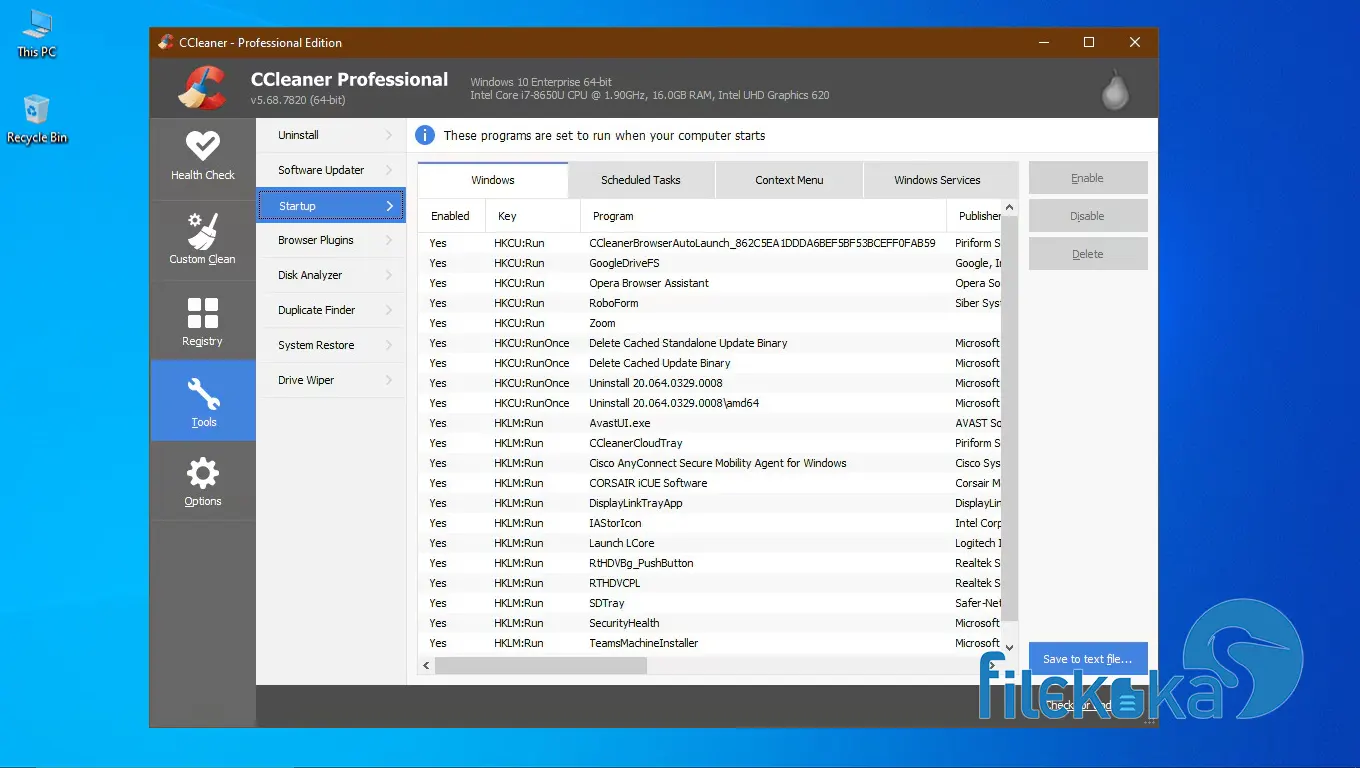Open the Health Check section
The image size is (1360, 768).
203,158
